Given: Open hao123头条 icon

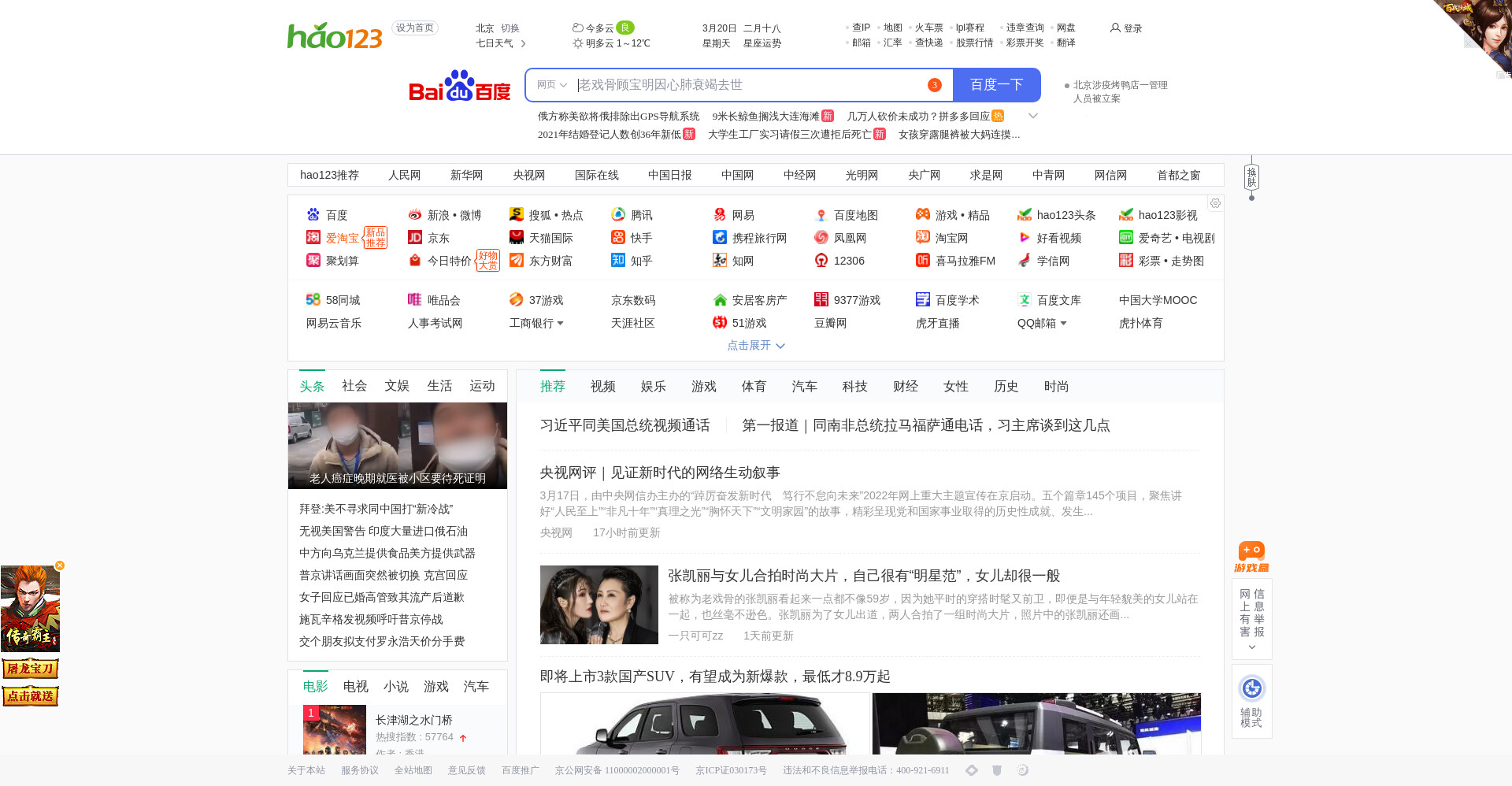Looking at the screenshot, I should pyautogui.click(x=1024, y=214).
